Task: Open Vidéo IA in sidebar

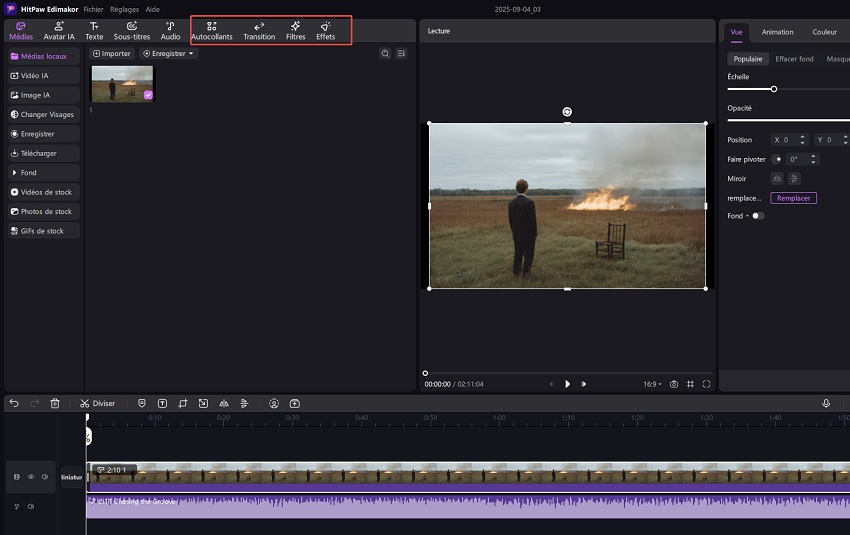Action: click(x=44, y=75)
